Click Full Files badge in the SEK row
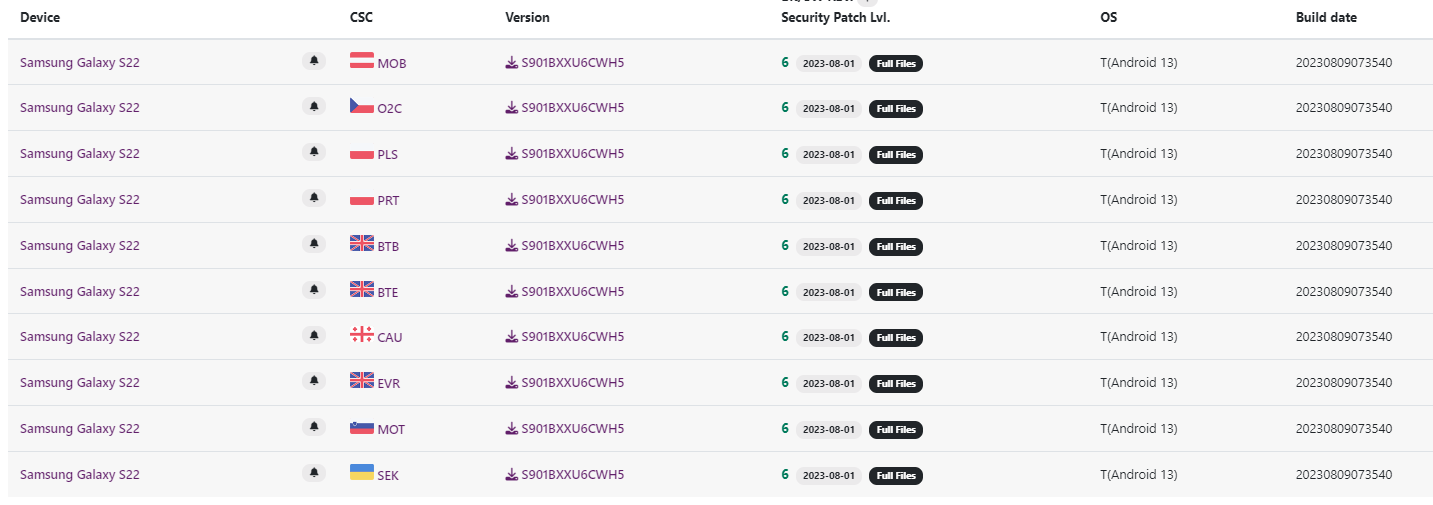 tap(895, 476)
